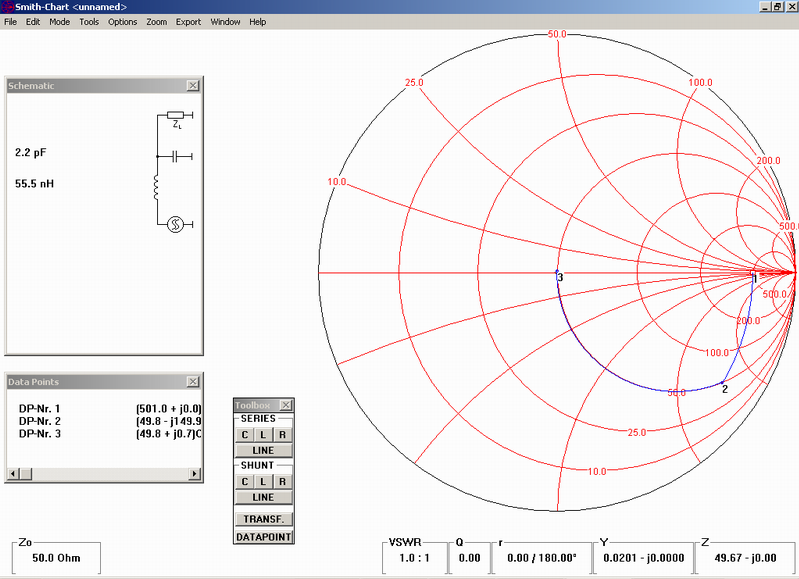Screen dimensions: 799x579
Task: Open the Tools menu
Action: [89, 22]
